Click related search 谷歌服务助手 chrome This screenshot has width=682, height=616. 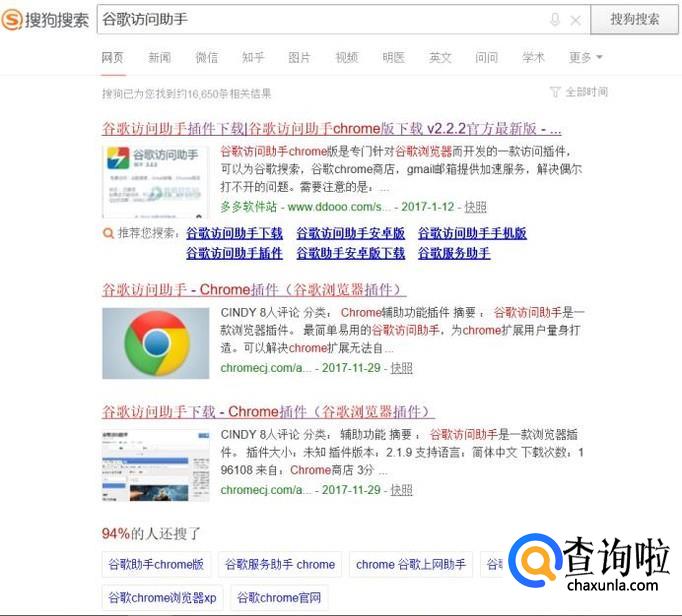[280, 564]
